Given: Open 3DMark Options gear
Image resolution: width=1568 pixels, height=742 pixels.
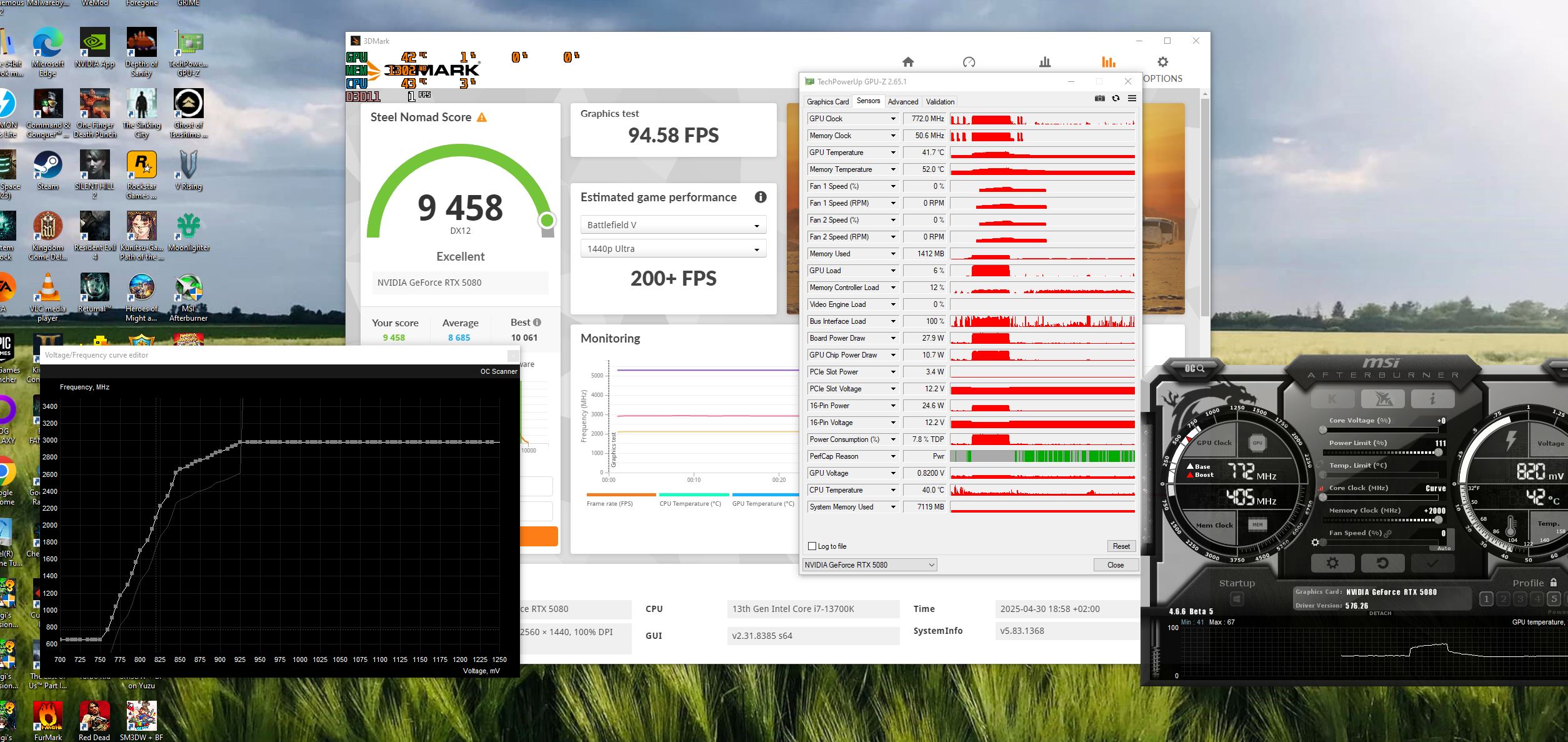Looking at the screenshot, I should click(x=1162, y=62).
